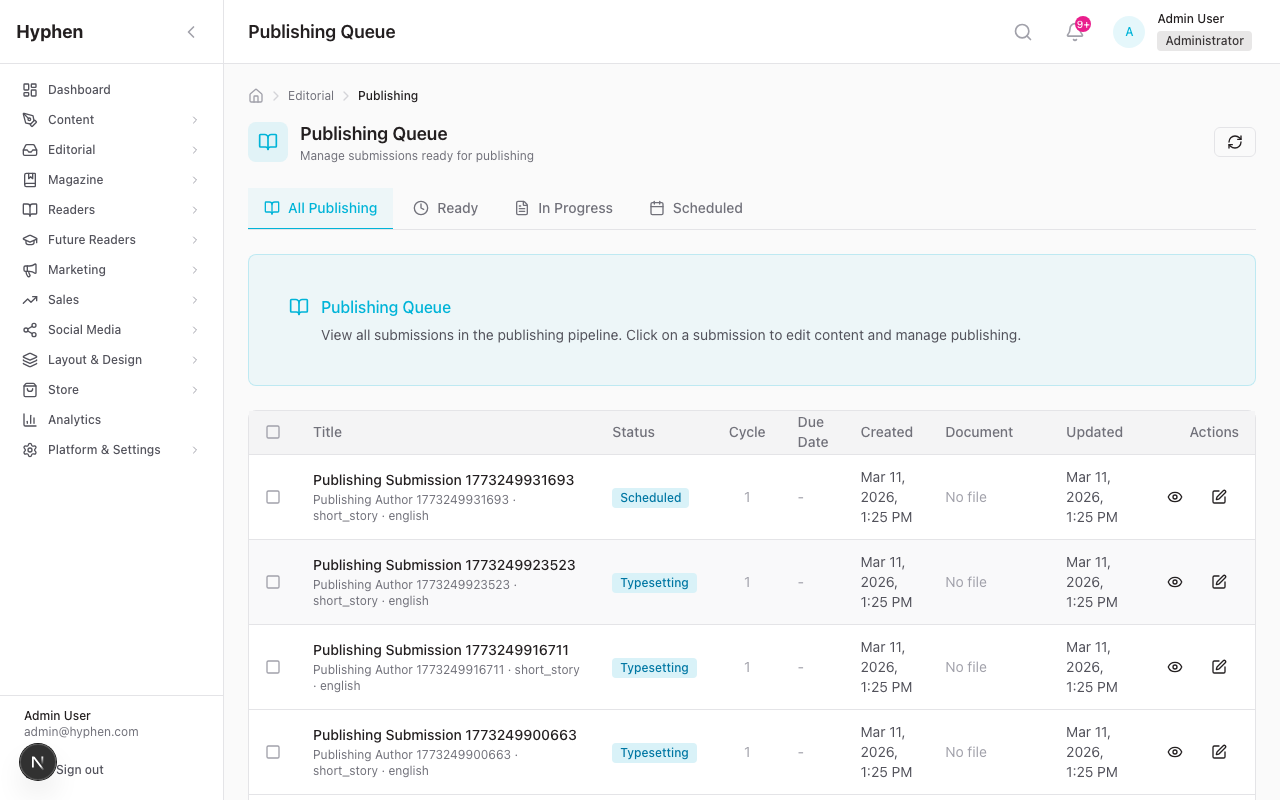Click the notifications bell icon
The height and width of the screenshot is (800, 1280).
click(1073, 33)
